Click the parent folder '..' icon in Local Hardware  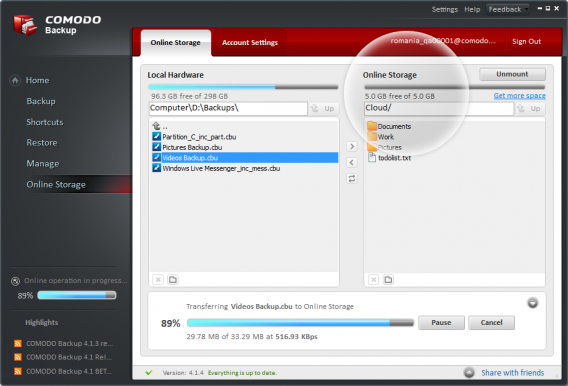point(156,126)
